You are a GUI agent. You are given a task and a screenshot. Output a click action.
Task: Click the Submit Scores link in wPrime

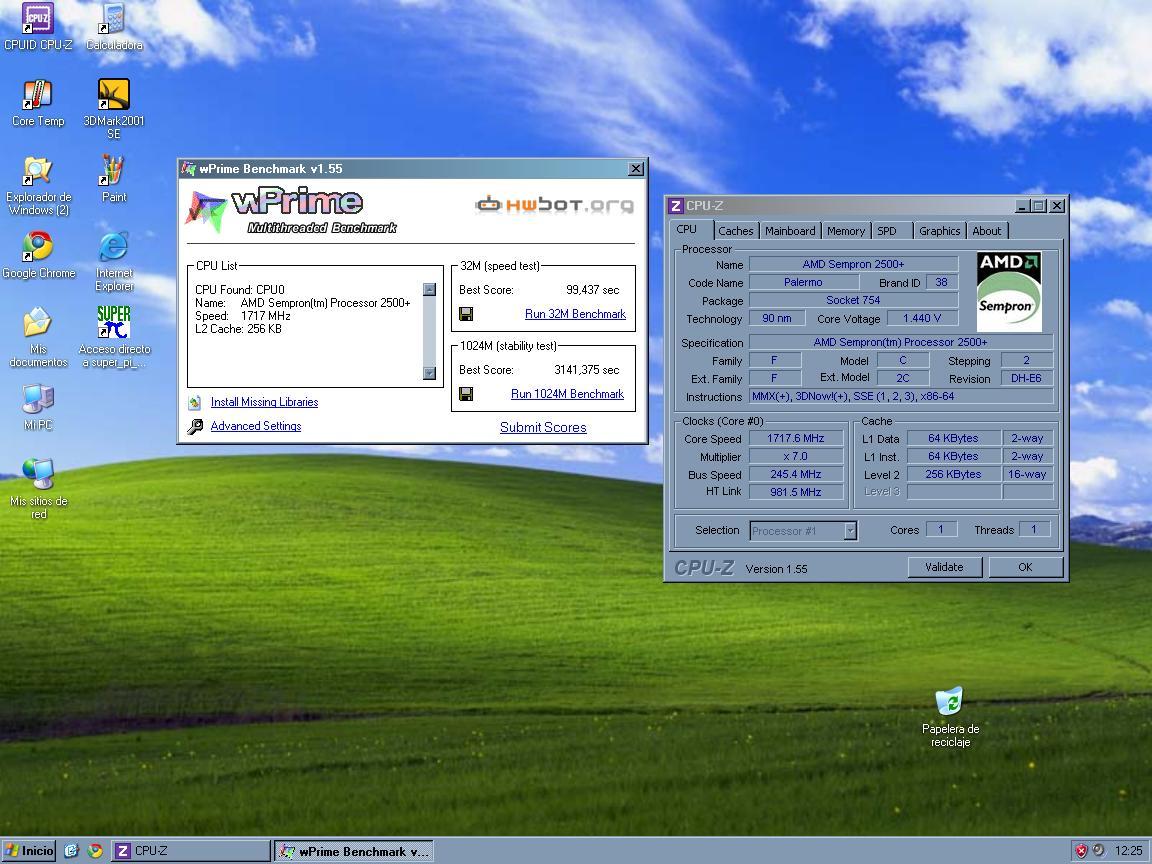tap(543, 427)
